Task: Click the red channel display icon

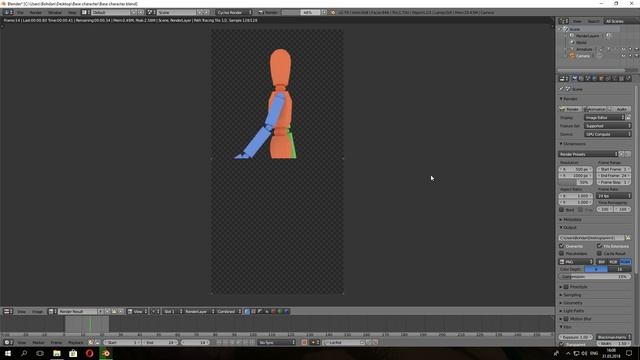Action: coord(273,311)
